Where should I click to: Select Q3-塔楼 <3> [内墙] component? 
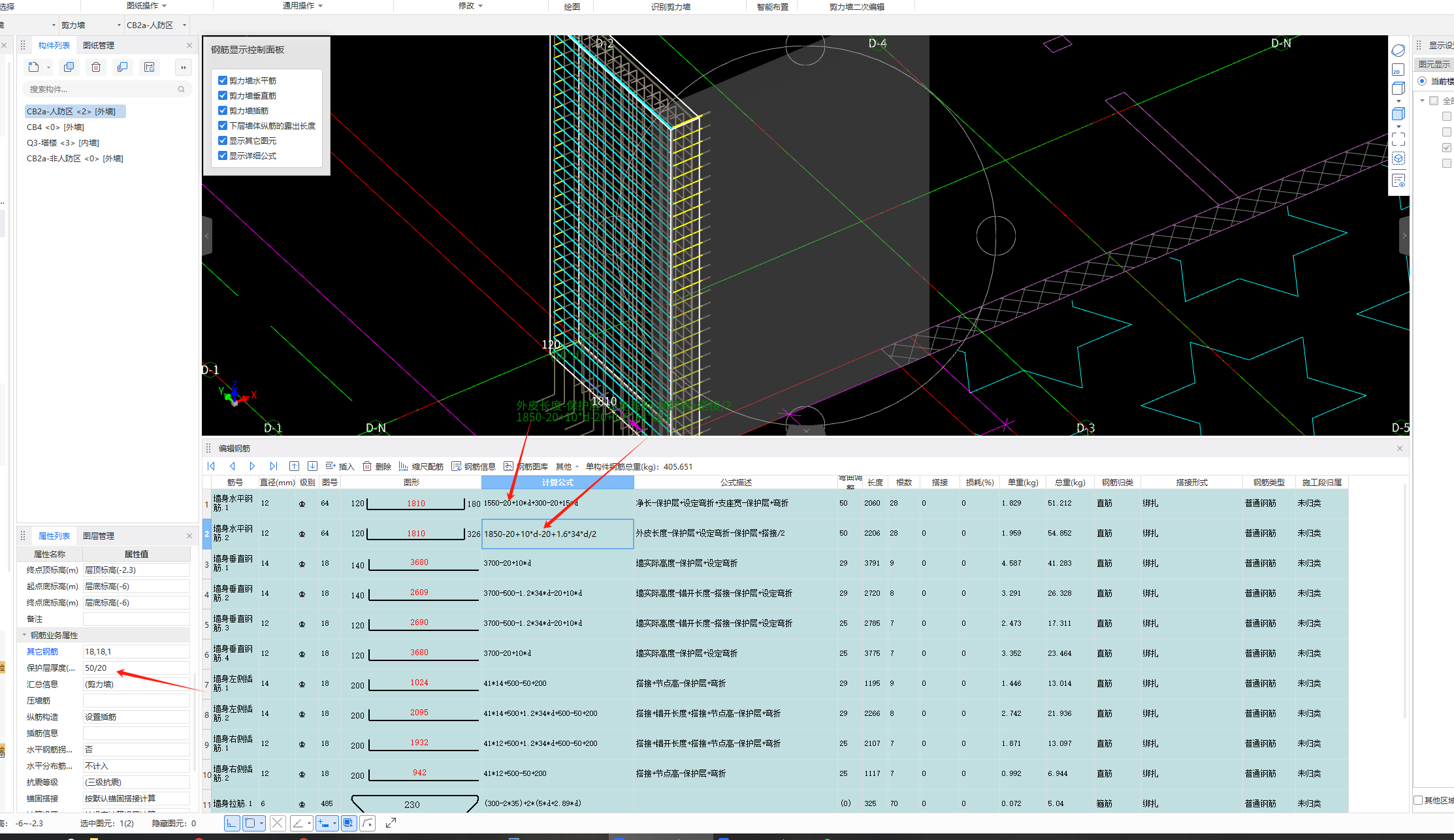(63, 143)
